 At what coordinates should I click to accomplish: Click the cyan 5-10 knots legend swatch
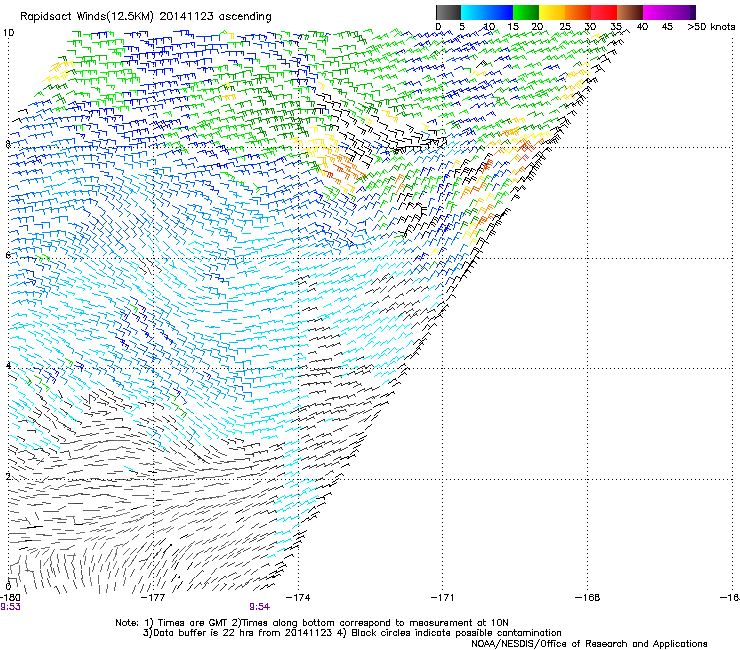[x=474, y=12]
